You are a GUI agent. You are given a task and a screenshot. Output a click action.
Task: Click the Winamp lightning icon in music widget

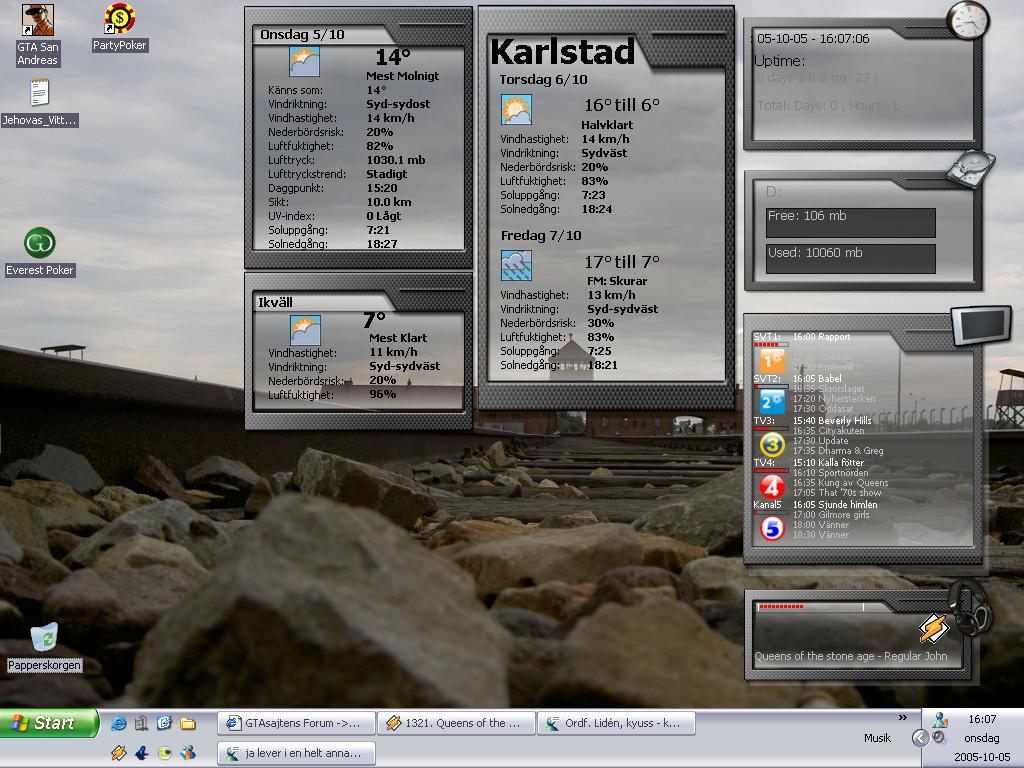[933, 628]
